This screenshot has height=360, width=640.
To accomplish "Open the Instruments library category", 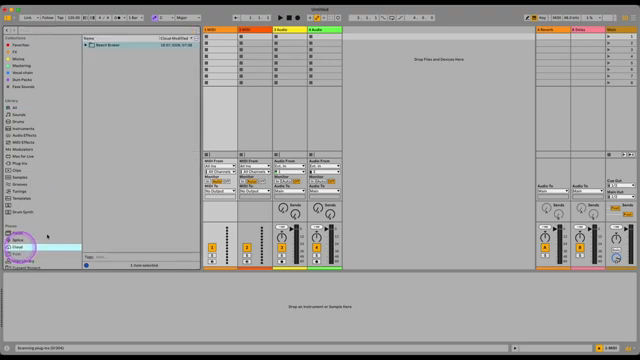I will point(23,129).
